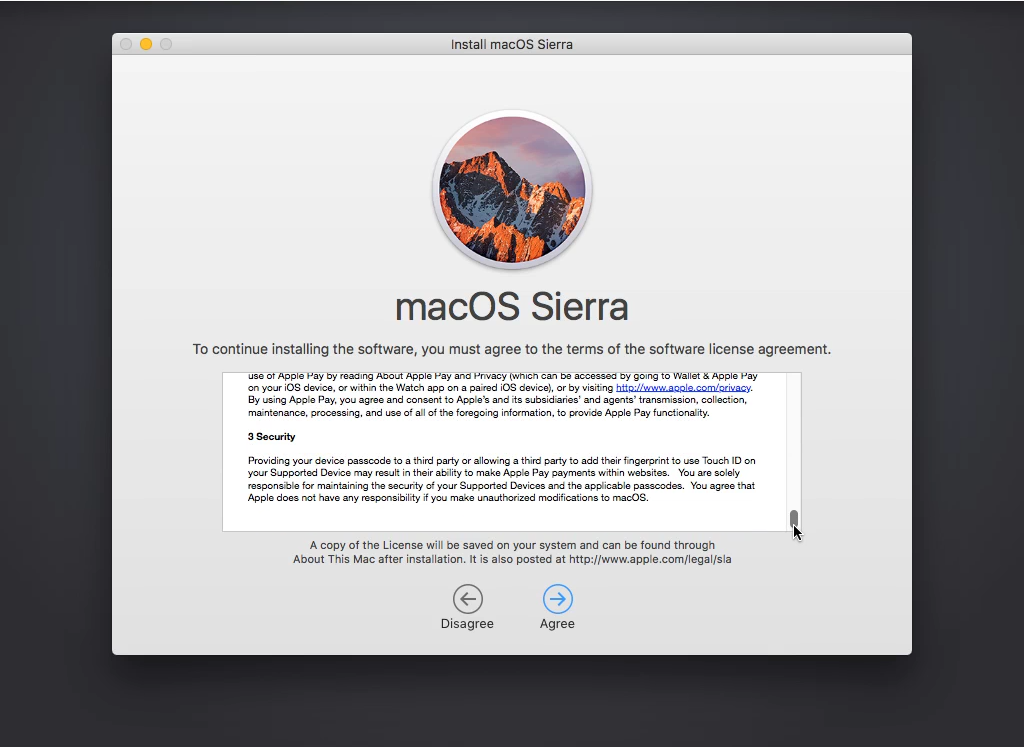Click the 'macOS Sierra' title text

pyautogui.click(x=512, y=306)
